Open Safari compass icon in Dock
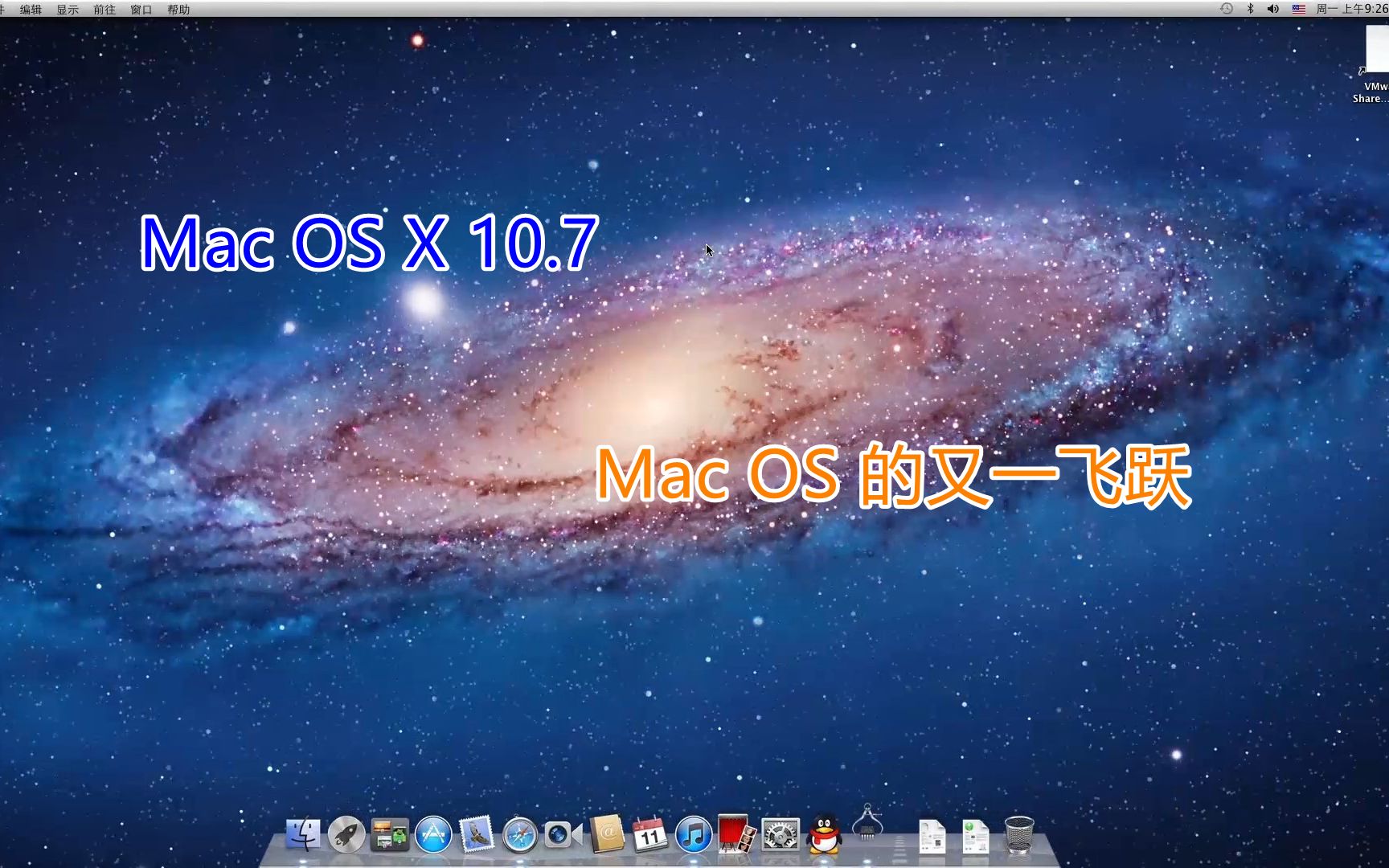The image size is (1389, 868). [x=520, y=835]
